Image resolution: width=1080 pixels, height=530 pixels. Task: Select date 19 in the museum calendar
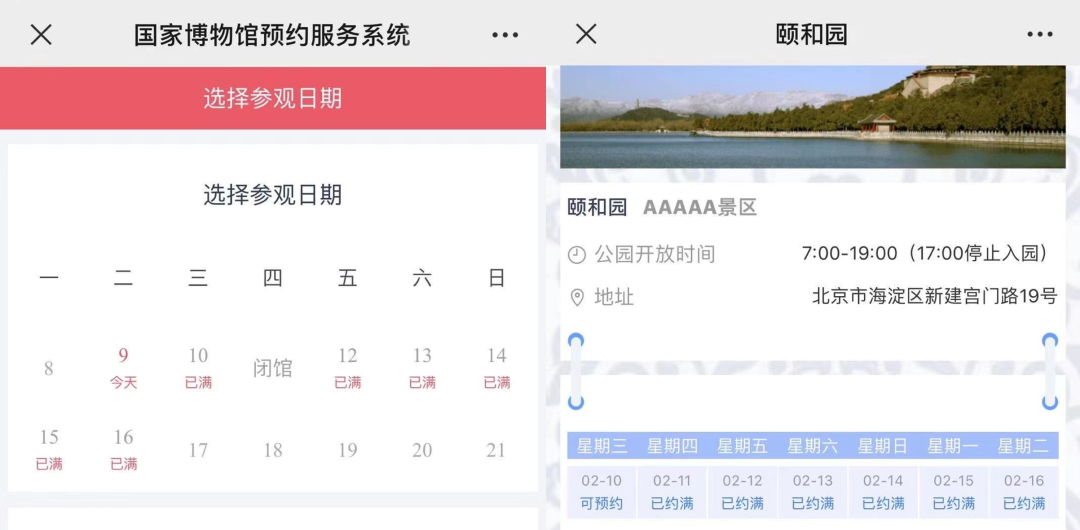pyautogui.click(x=348, y=451)
